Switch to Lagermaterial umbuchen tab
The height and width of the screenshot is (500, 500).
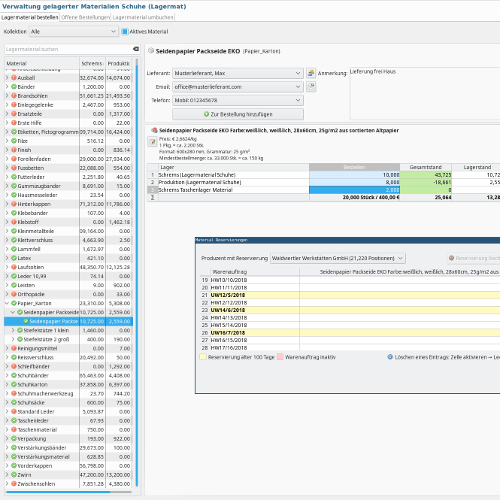pos(143,17)
